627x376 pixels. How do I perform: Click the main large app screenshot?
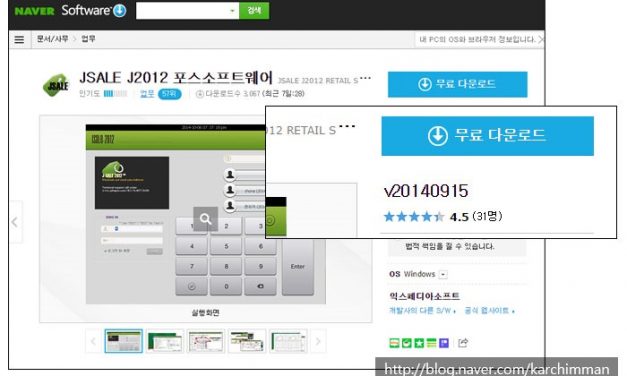(x=206, y=214)
